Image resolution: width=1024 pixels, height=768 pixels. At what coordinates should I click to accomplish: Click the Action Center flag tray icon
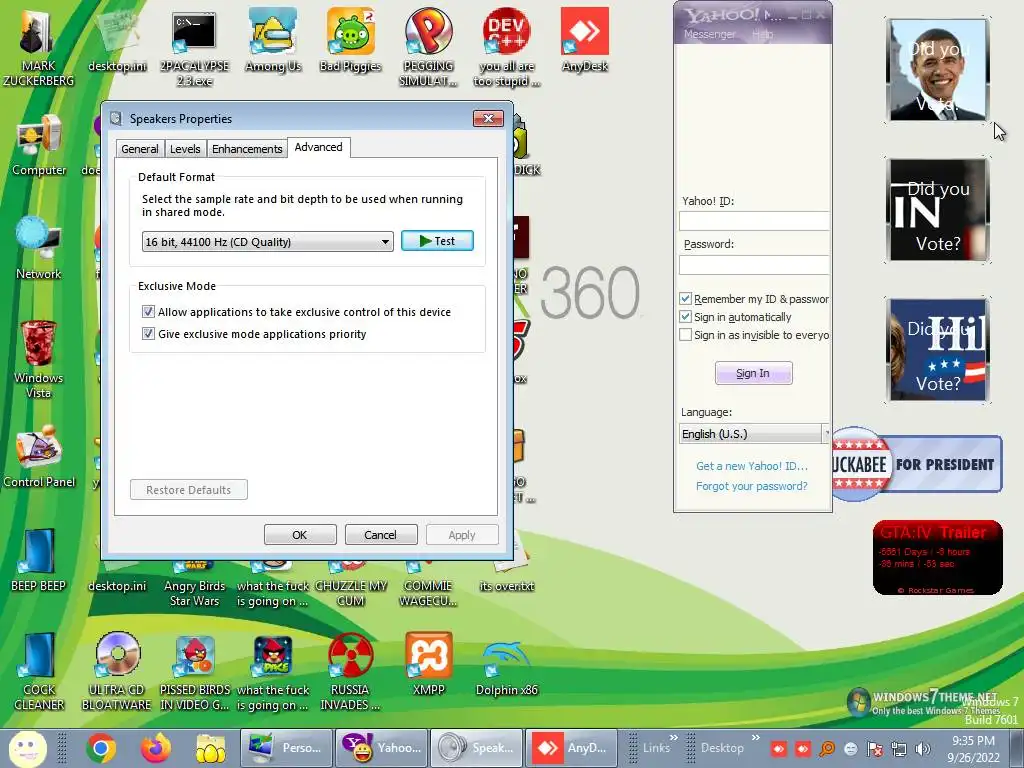(875, 749)
